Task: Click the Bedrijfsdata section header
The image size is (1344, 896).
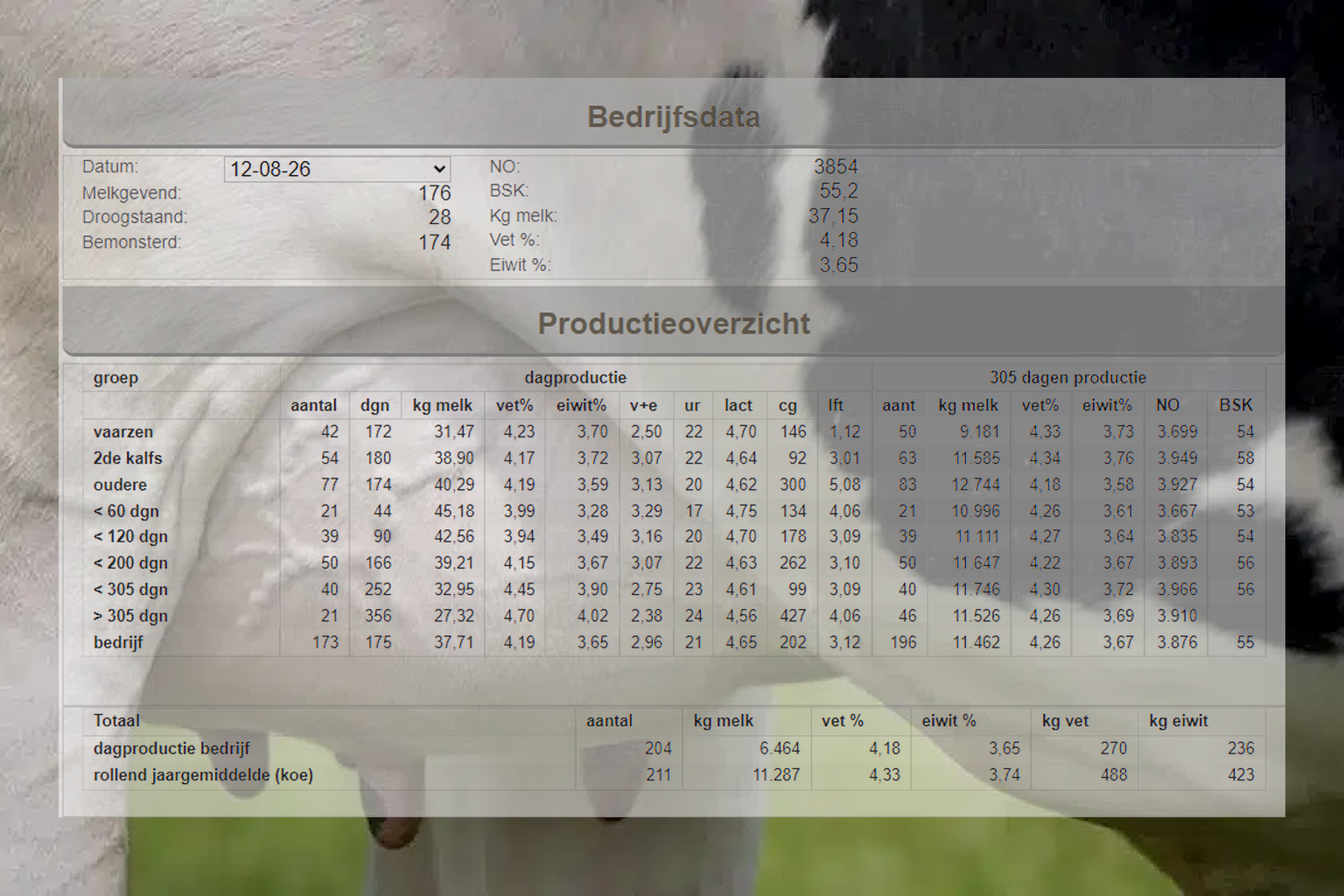Action: (673, 116)
